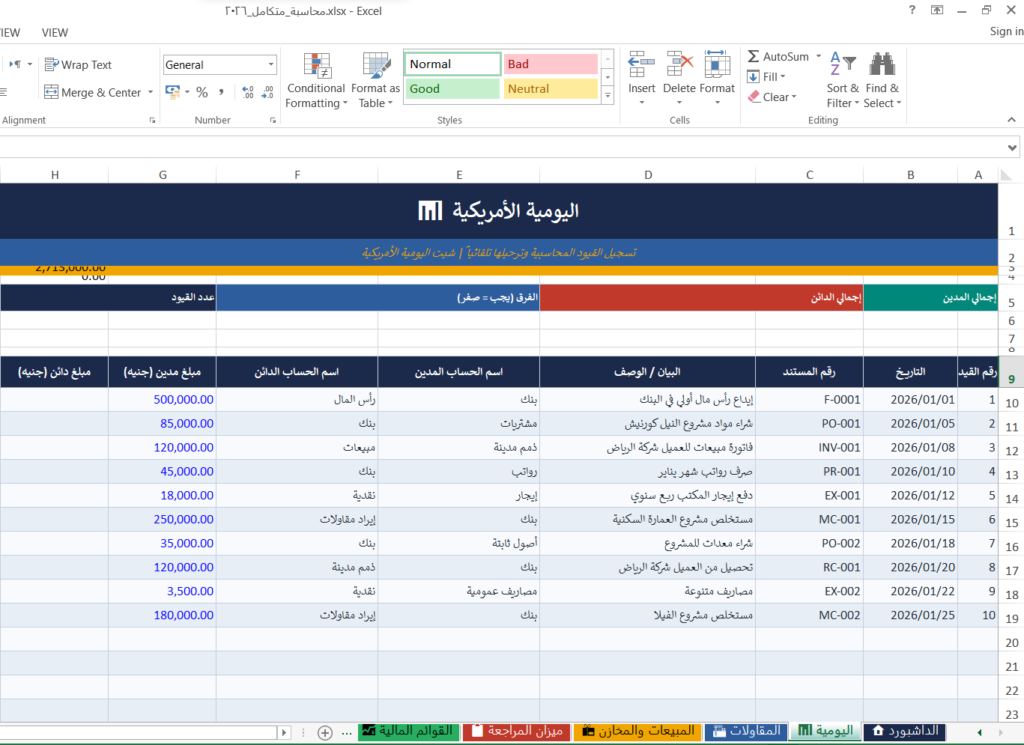Image resolution: width=1024 pixels, height=745 pixels.
Task: Switch to ميزان المراجعة sheet tab
Action: pyautogui.click(x=517, y=731)
